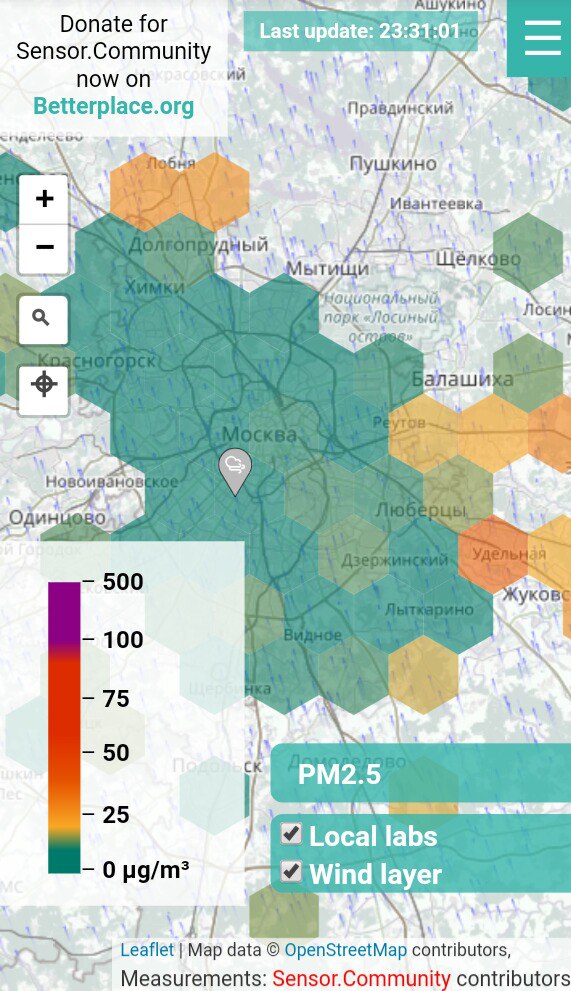Click the purple 500 section of color legend
Image resolution: width=571 pixels, height=991 pixels.
pos(64,610)
